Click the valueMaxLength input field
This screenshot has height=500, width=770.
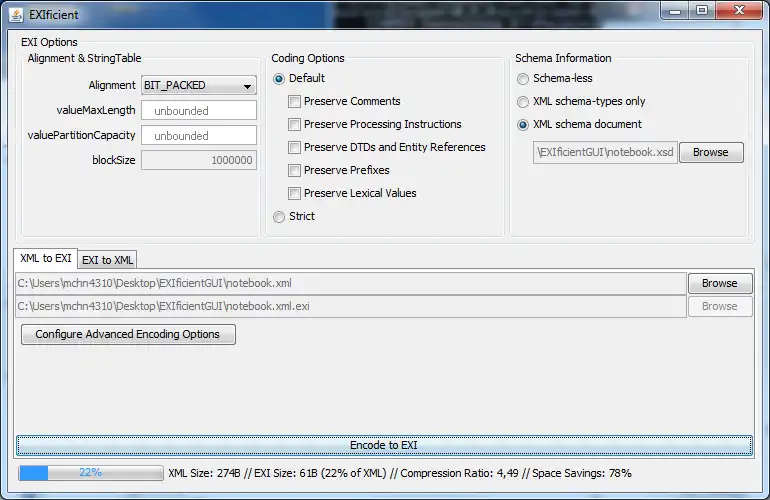[198, 111]
